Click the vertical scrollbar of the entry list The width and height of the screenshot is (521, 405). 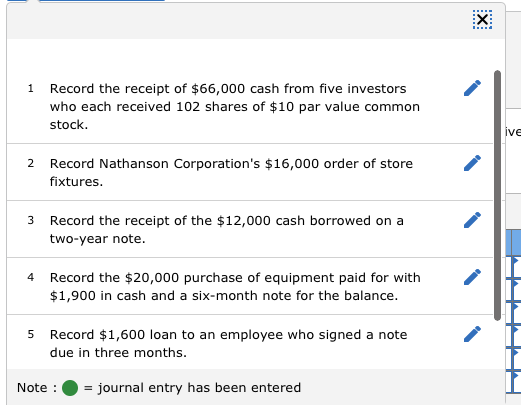pyautogui.click(x=497, y=195)
